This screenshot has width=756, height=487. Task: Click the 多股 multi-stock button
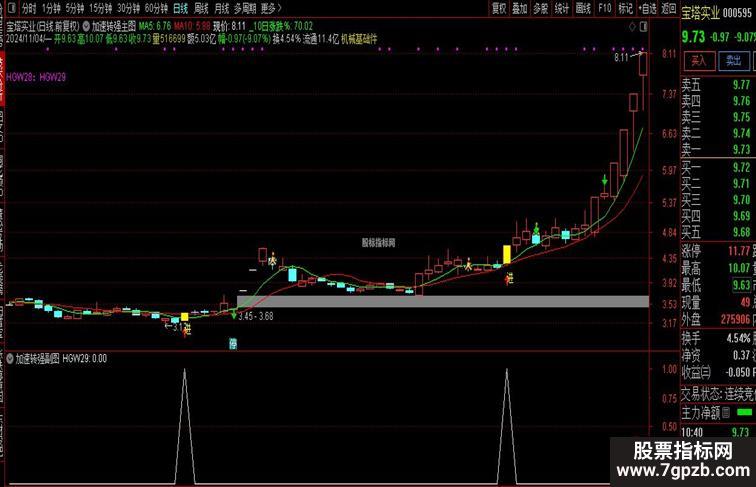[x=540, y=8]
